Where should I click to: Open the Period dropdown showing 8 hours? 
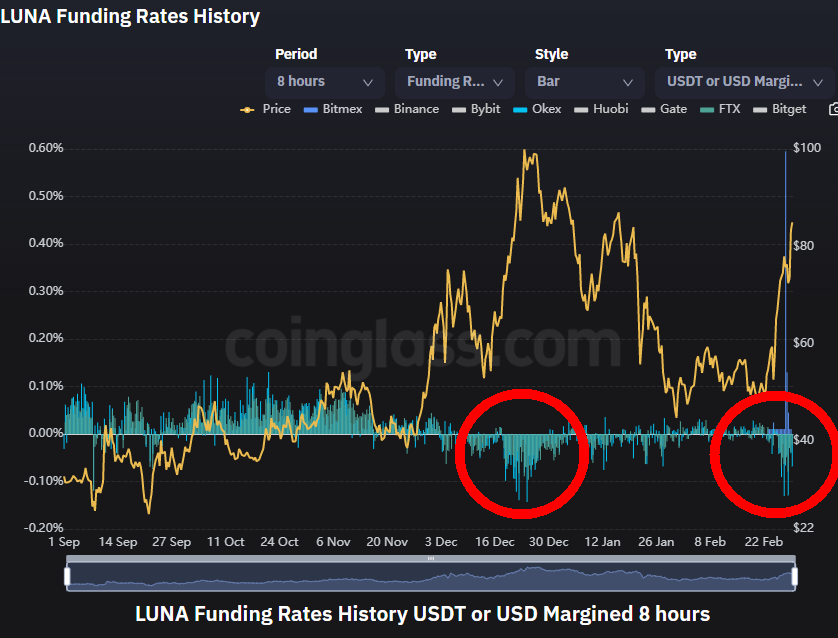[x=325, y=82]
